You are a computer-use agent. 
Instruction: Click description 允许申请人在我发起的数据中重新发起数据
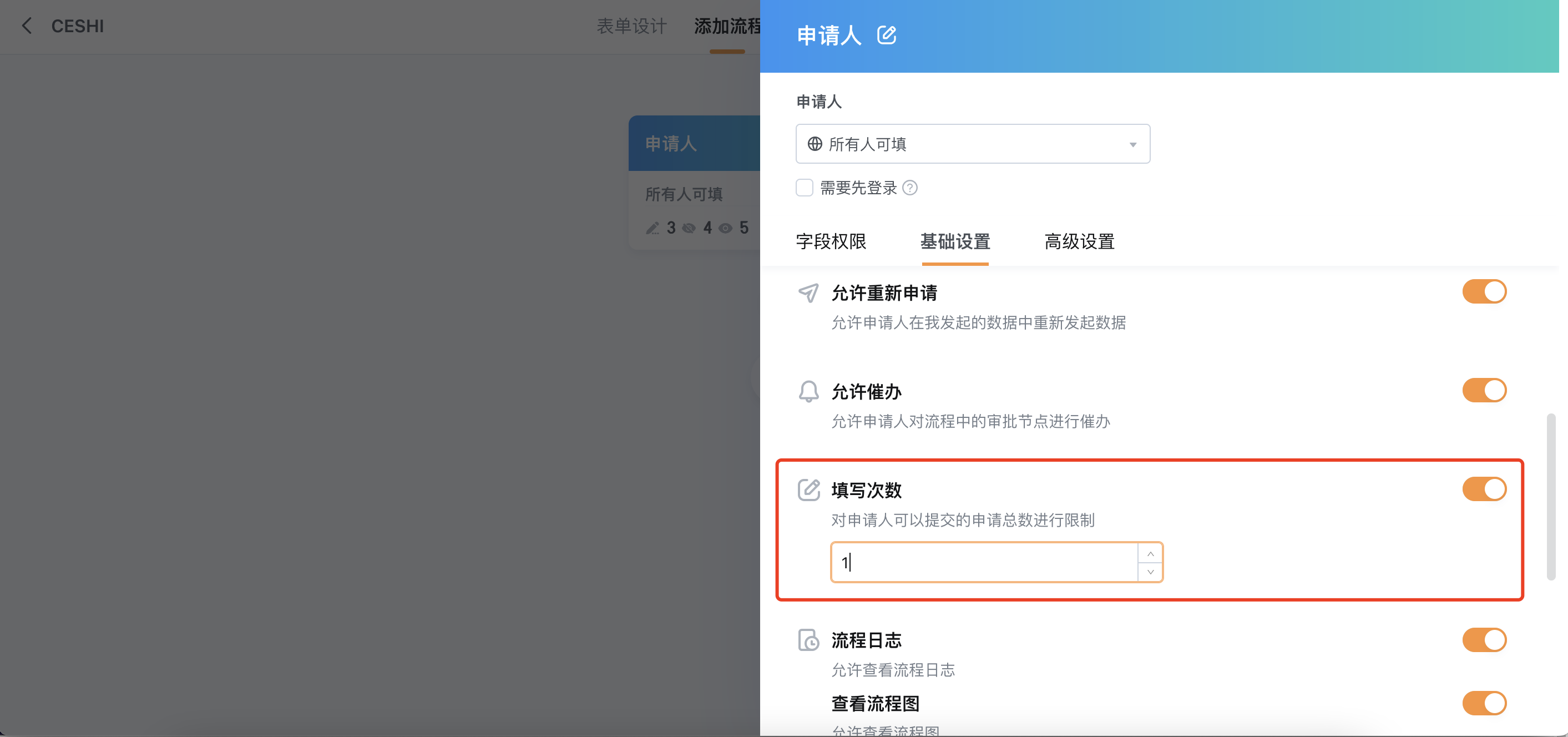click(978, 322)
